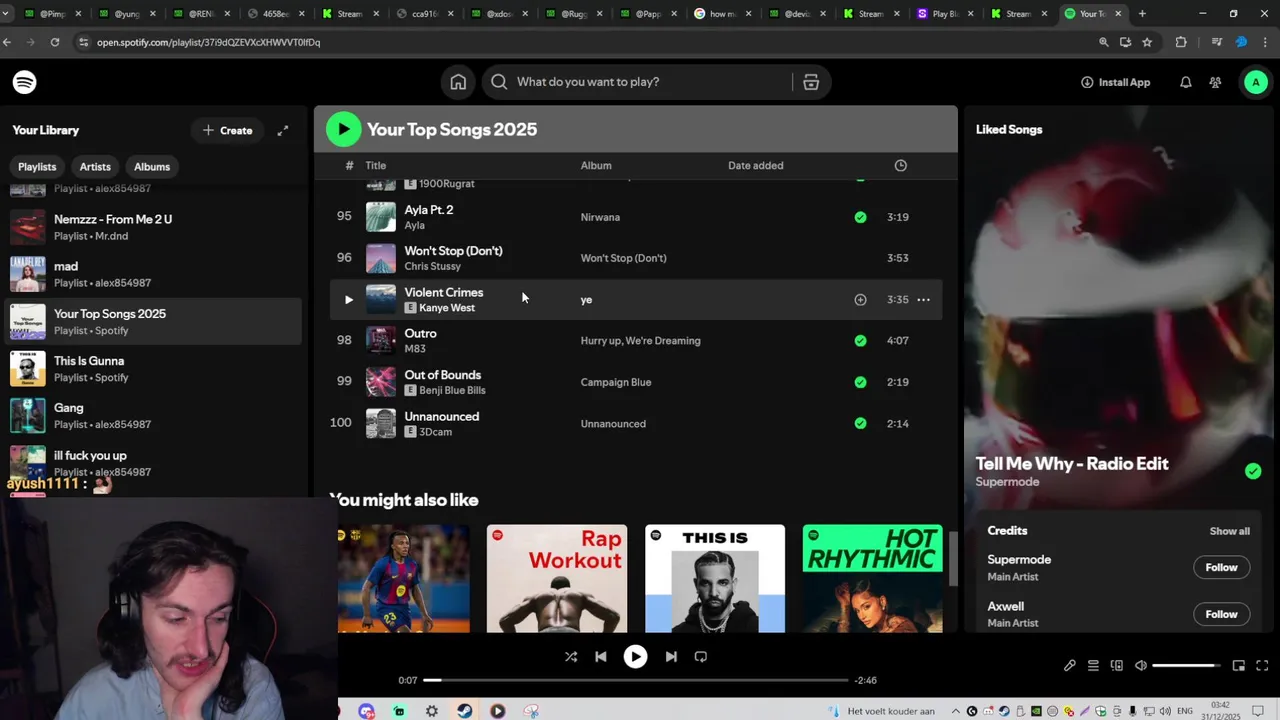Filter library by Playlists
This screenshot has width=1280, height=720.
tap(37, 167)
